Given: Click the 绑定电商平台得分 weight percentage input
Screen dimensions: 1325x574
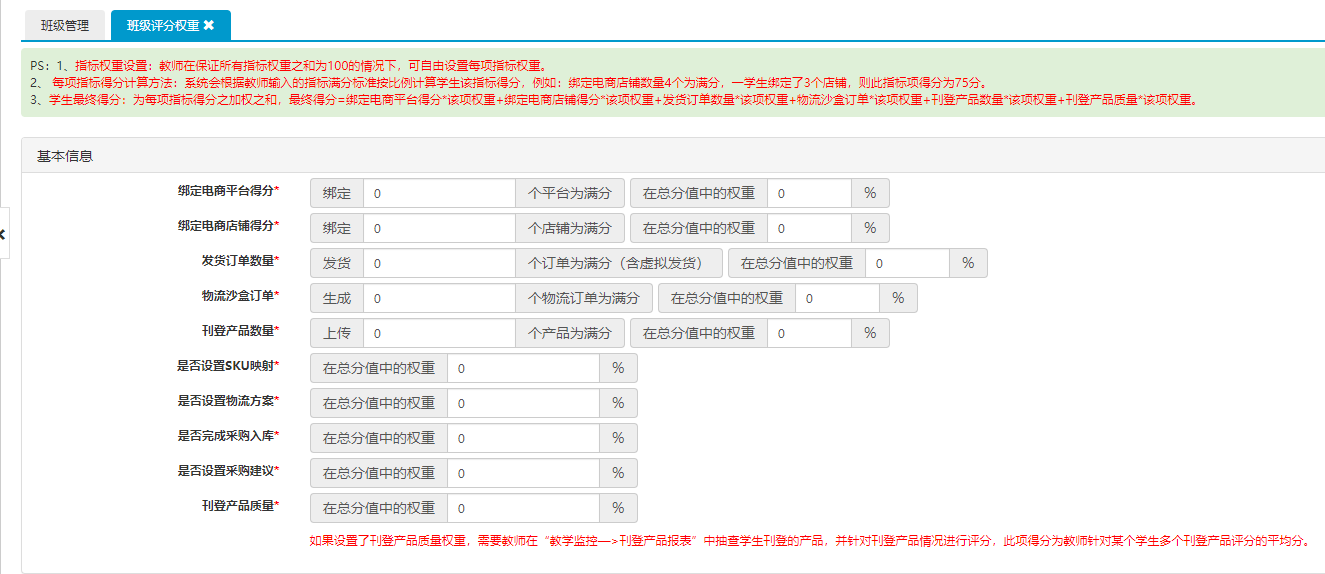Looking at the screenshot, I should pos(809,193).
